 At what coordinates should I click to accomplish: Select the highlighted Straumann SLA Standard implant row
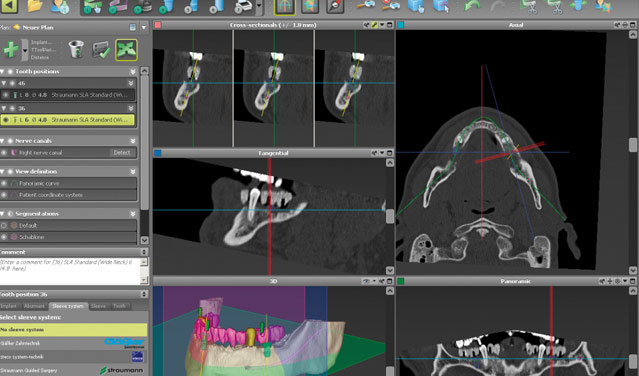tap(68, 120)
